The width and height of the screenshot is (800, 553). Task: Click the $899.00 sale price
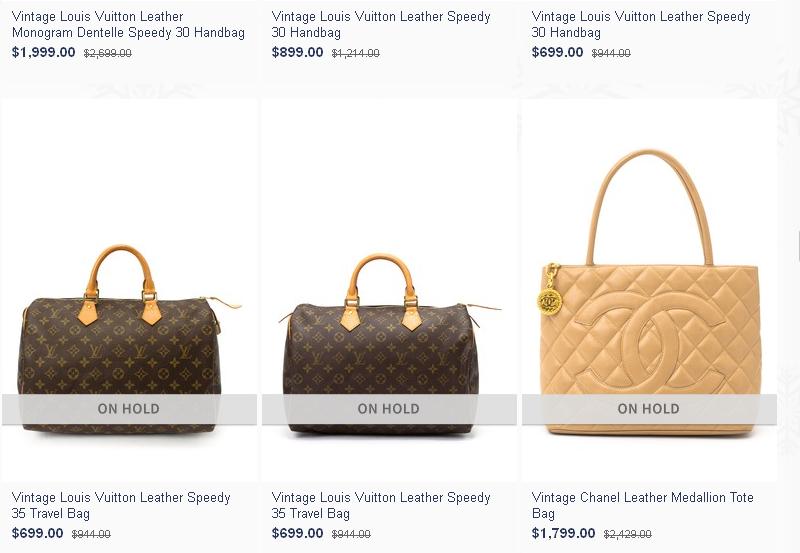[297, 52]
